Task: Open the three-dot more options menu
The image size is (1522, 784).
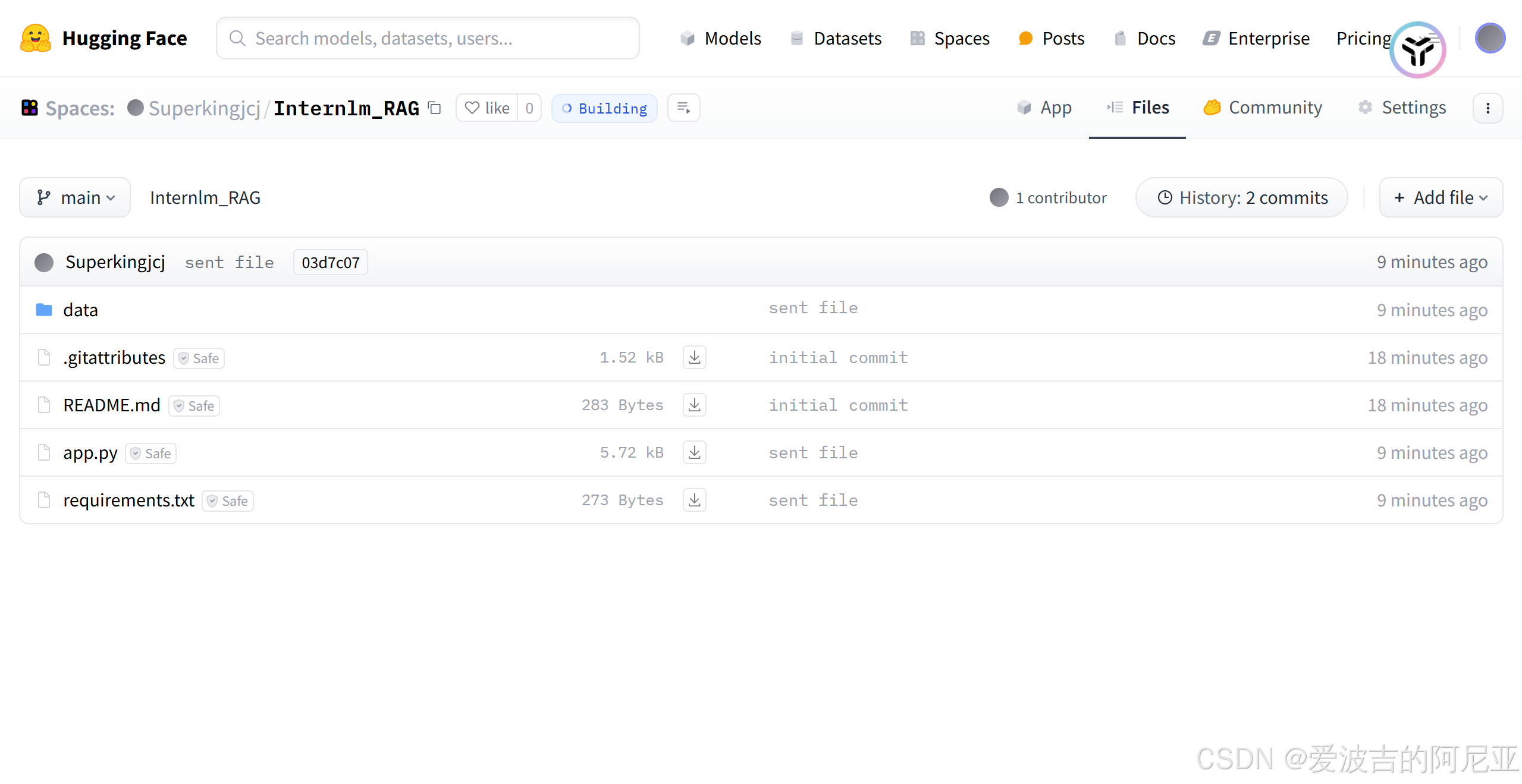Action: pos(1488,108)
